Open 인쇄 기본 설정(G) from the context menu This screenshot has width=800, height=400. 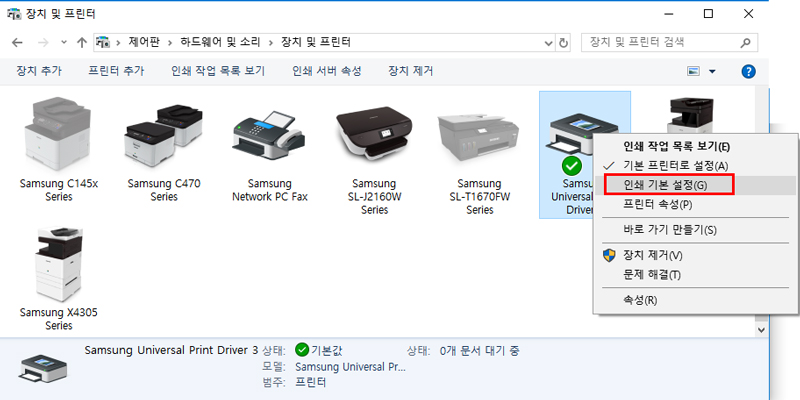point(665,185)
